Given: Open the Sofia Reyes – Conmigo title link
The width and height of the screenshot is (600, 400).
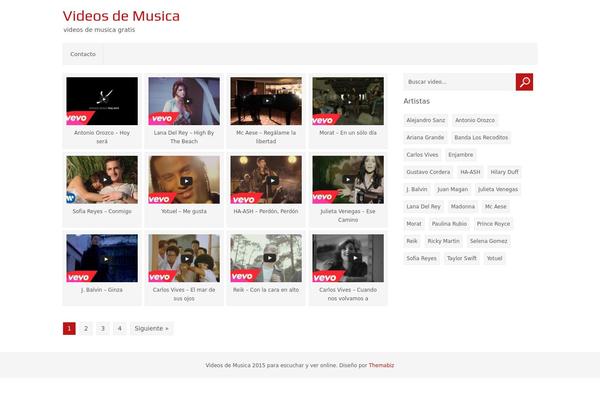Looking at the screenshot, I should pos(102,211).
